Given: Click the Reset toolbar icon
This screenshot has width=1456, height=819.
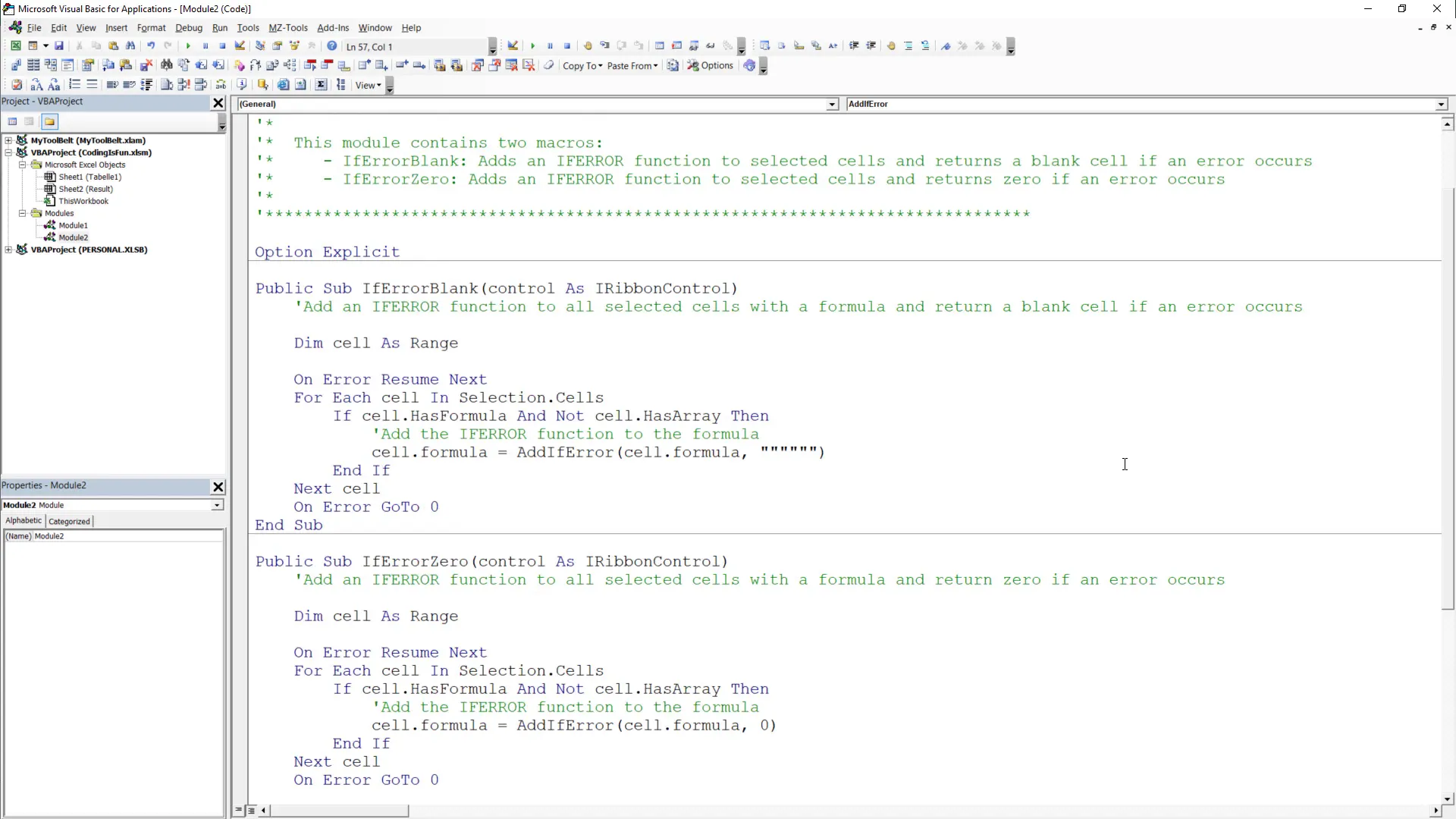Looking at the screenshot, I should [222, 45].
